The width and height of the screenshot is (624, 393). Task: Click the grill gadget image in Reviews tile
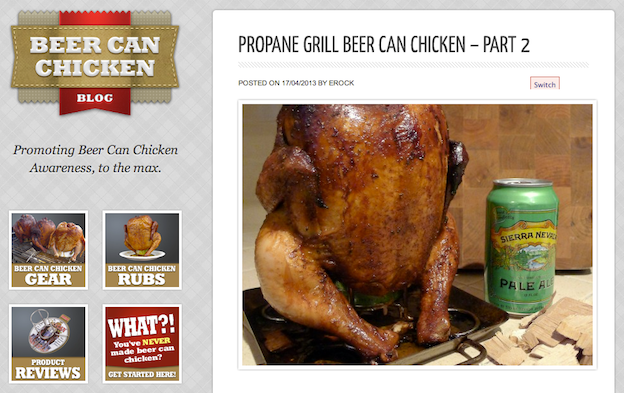[48, 332]
